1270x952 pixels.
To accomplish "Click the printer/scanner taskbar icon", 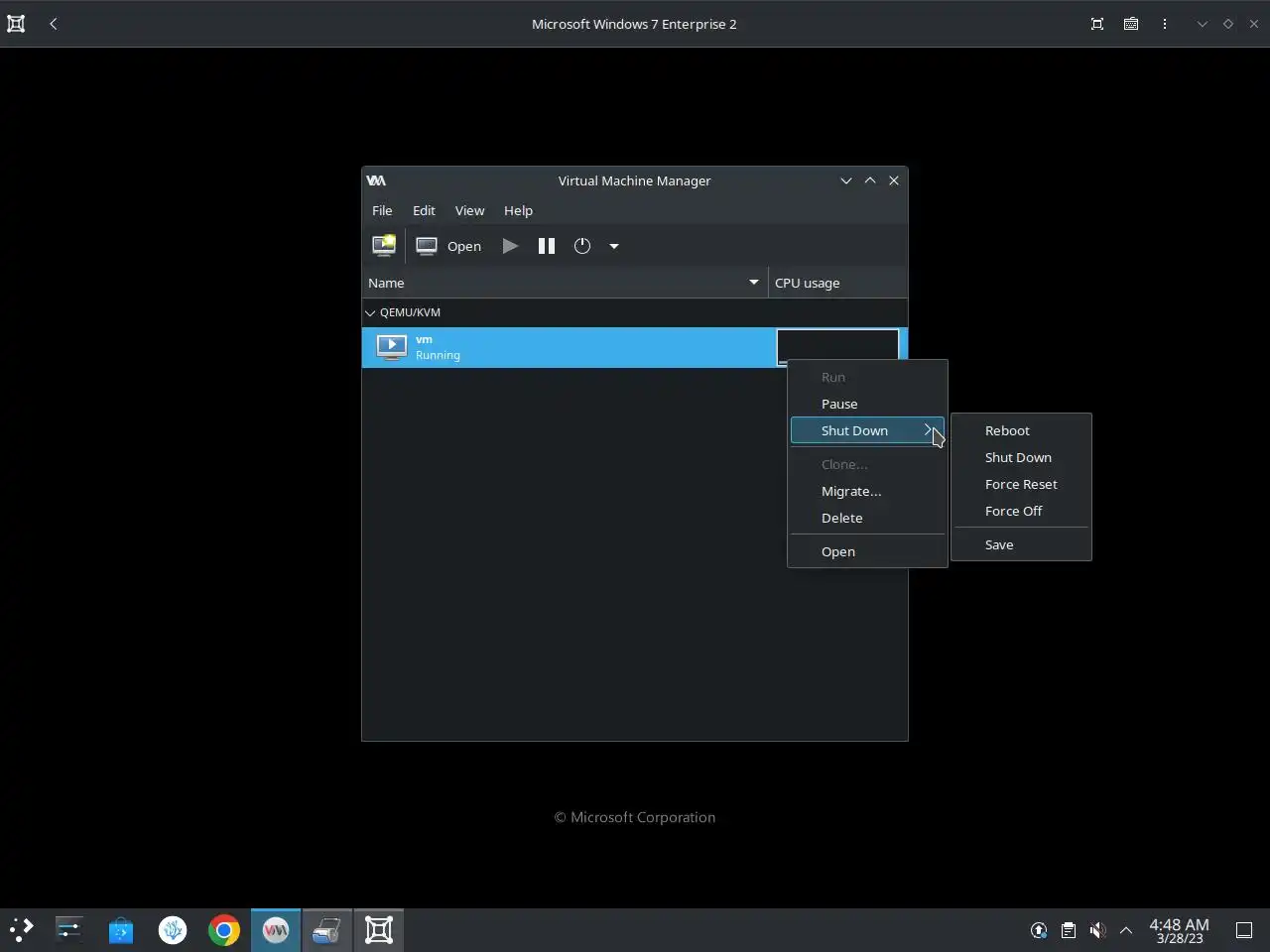I will click(327, 930).
